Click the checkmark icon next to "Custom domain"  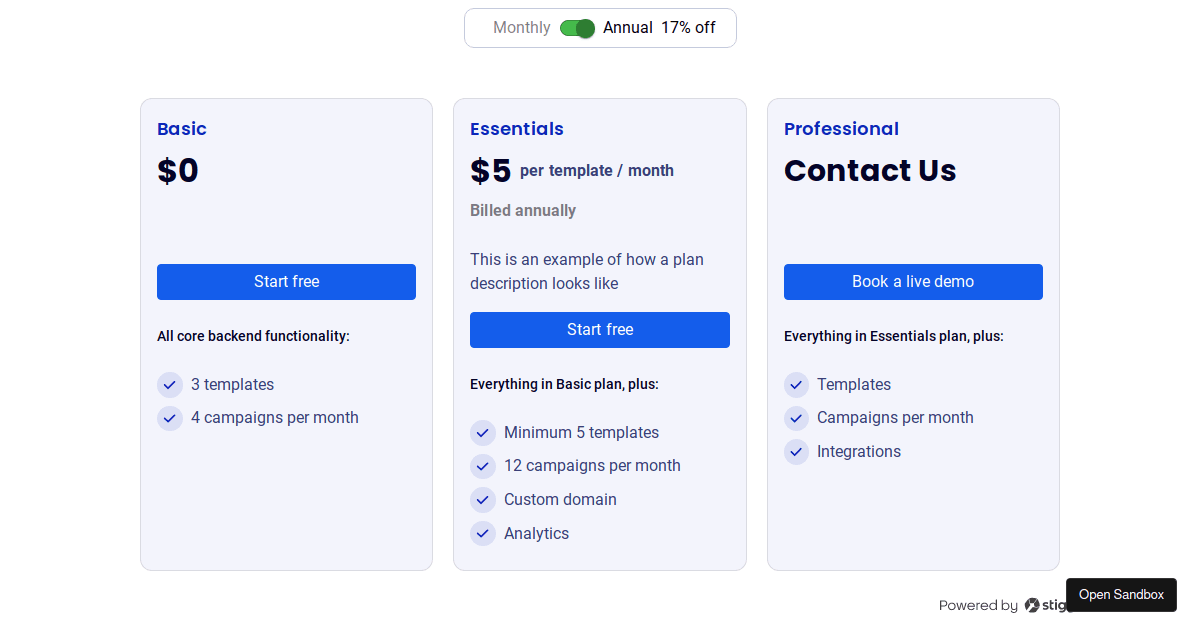pyautogui.click(x=483, y=499)
